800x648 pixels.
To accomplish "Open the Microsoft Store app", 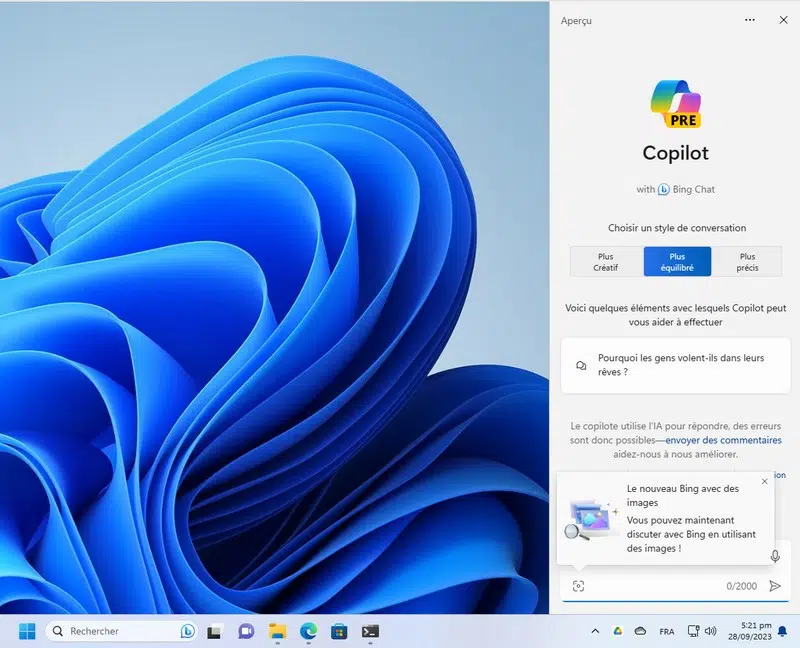I will (338, 631).
